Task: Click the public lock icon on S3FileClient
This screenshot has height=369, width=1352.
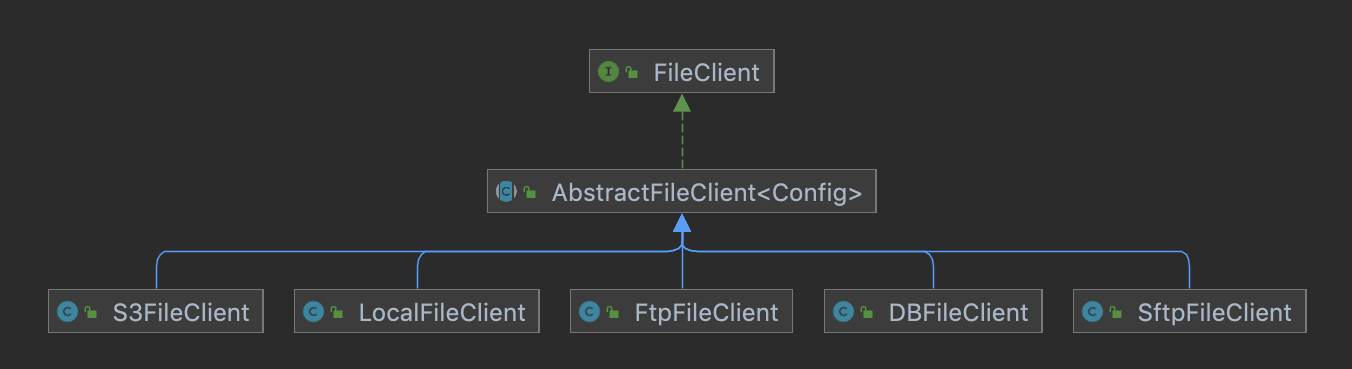Action: (91, 313)
